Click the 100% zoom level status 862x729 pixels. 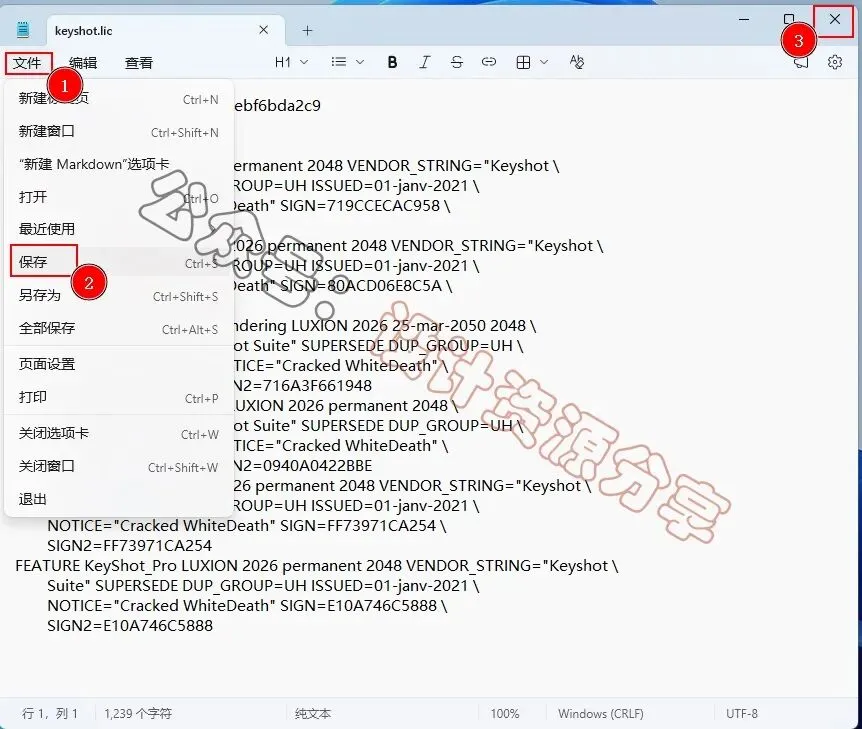pos(505,714)
